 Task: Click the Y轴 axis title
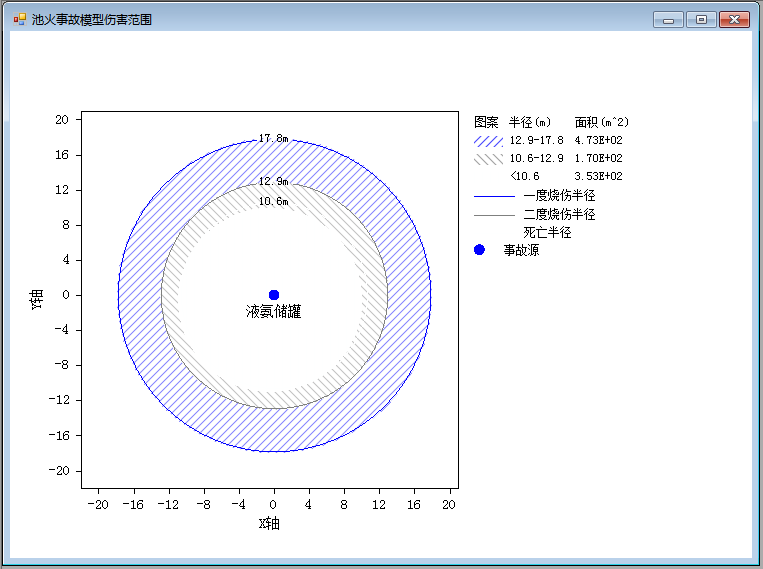pos(36,299)
